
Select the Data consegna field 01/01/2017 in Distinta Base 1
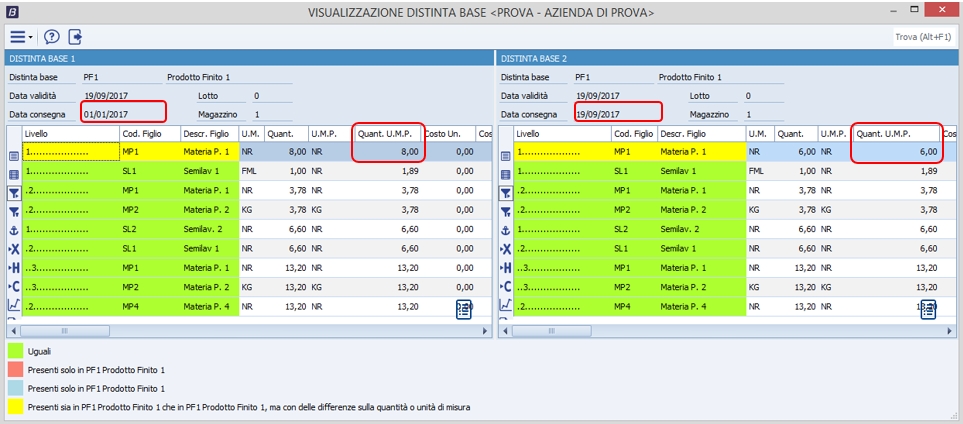(122, 114)
